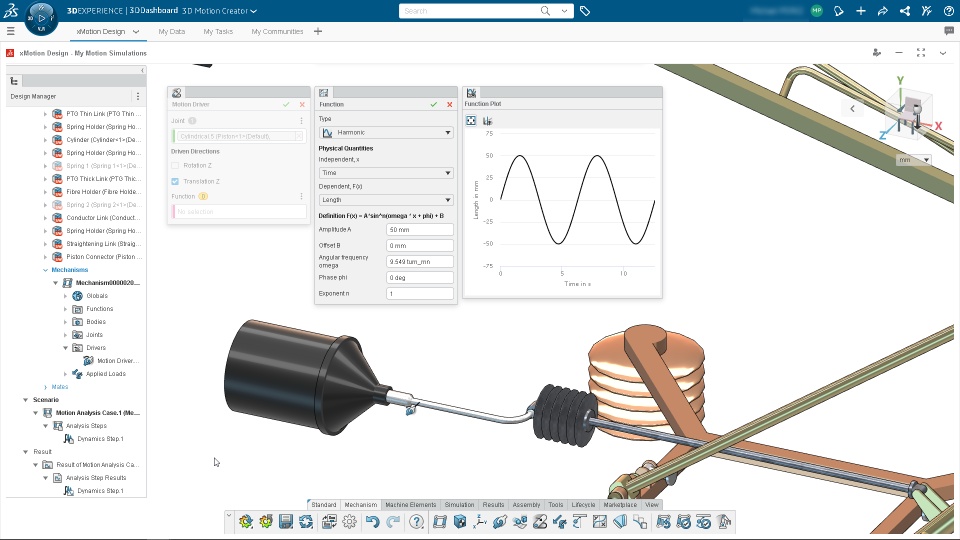Toggle the Rotation Z checkbox
Screen dimensions: 960x540
coord(175,165)
